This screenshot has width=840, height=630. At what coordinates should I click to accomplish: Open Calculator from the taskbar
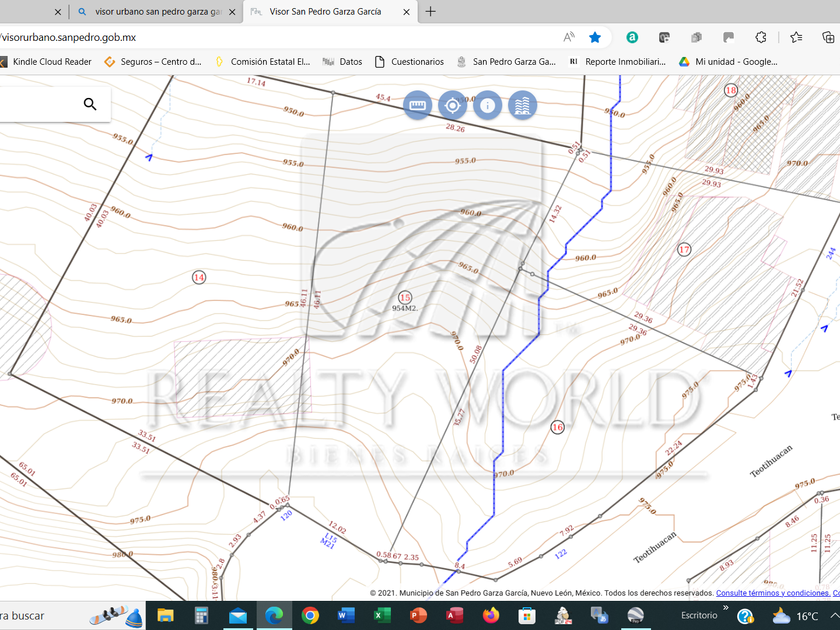click(x=201, y=616)
